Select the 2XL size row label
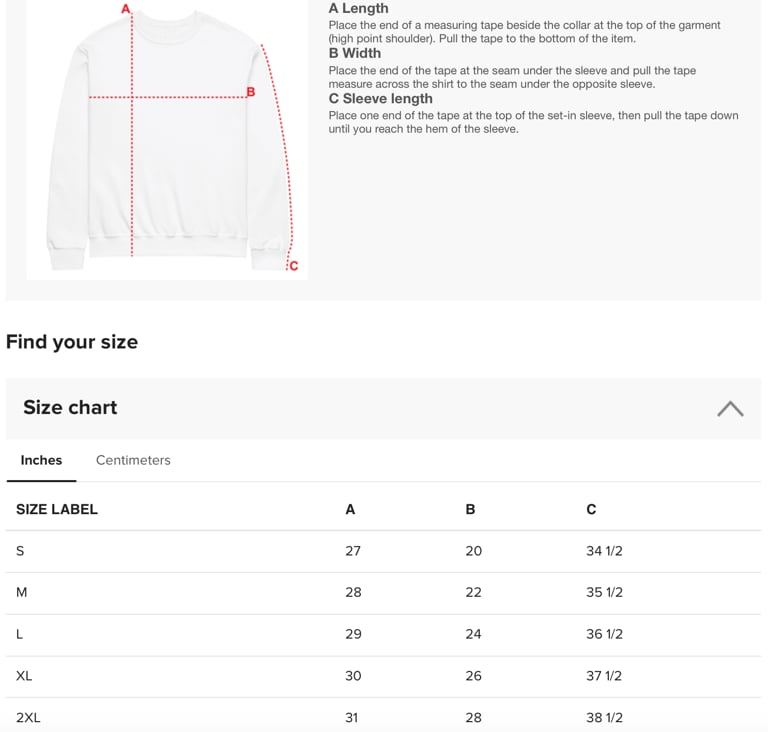This screenshot has height=732, width=768. click(28, 717)
